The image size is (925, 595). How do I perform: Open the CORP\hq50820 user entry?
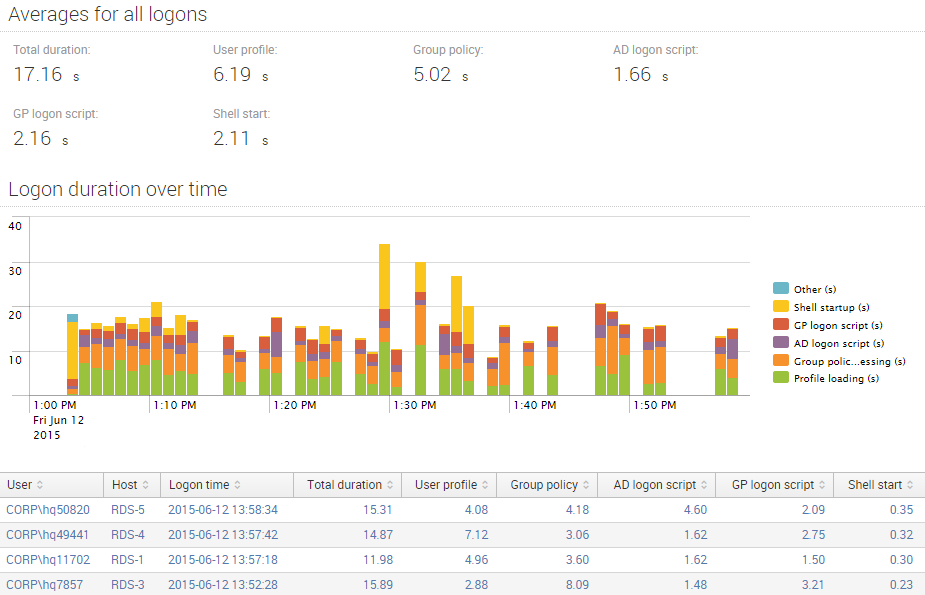coord(50,509)
